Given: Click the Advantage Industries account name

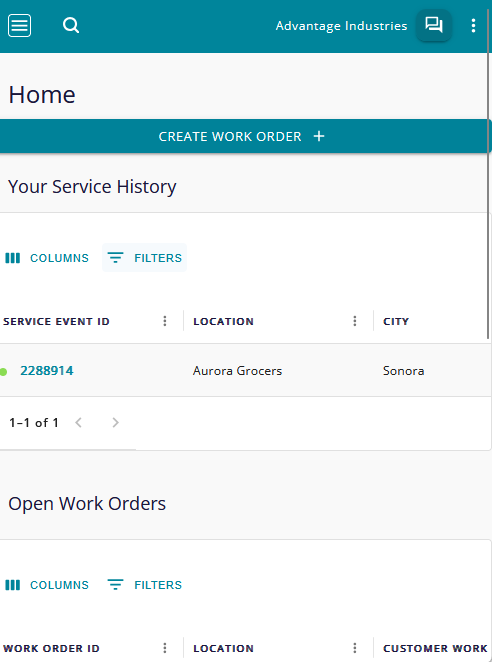Looking at the screenshot, I should pos(341,26).
